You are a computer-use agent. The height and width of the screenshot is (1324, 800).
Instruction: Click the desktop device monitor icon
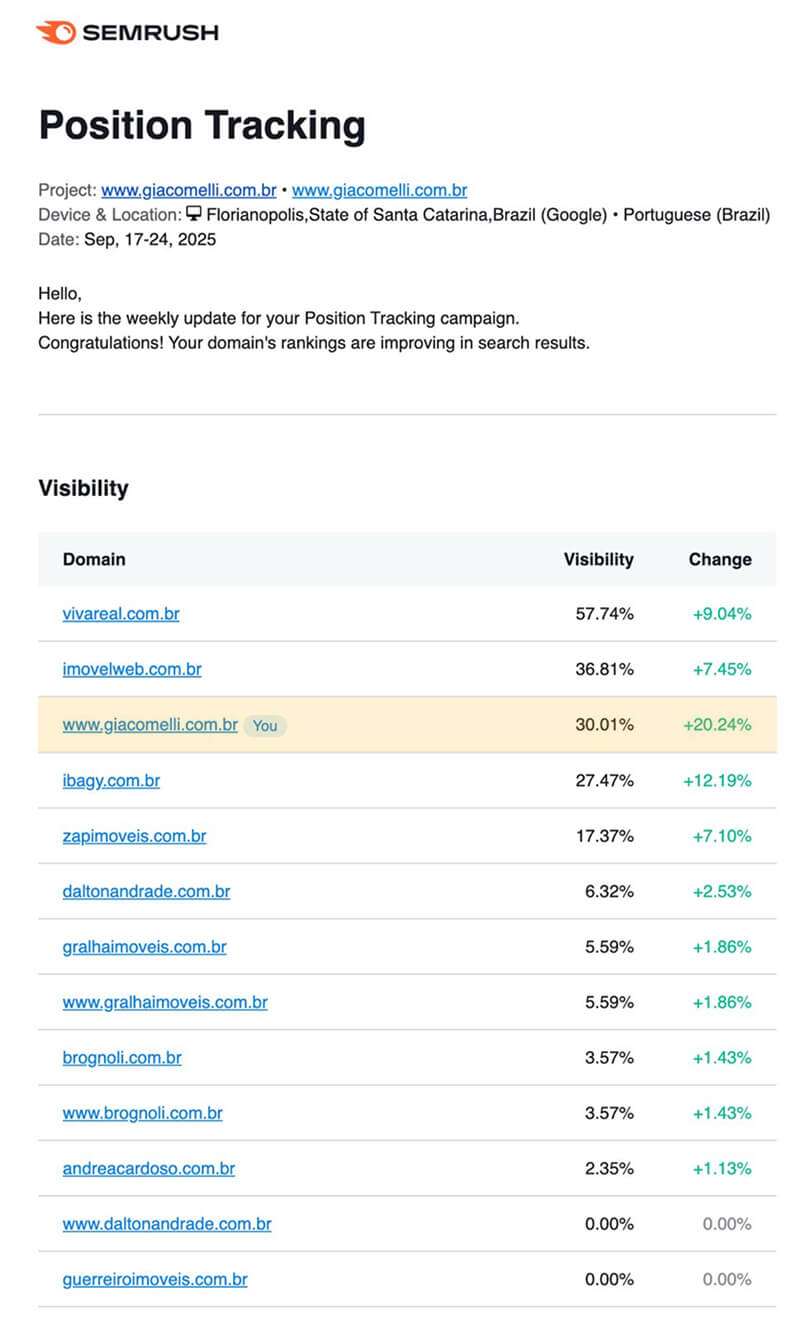pyautogui.click(x=194, y=214)
